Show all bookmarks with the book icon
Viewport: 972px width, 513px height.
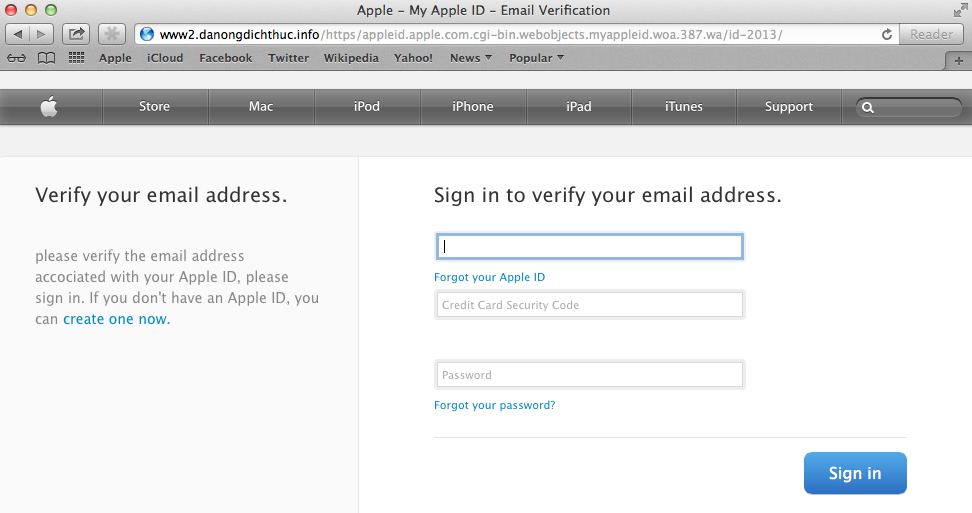(x=46, y=58)
